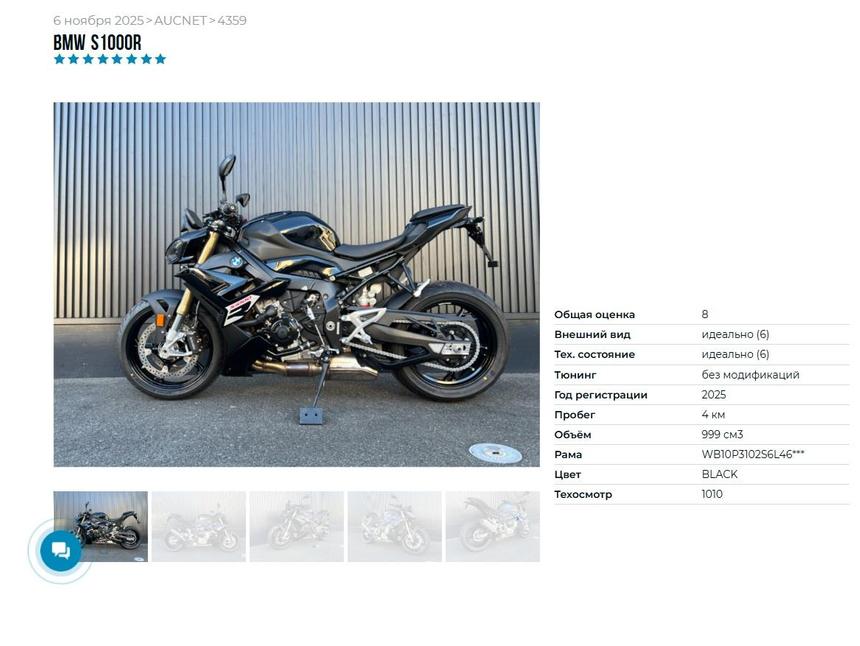
Task: Click the fourth rating star under title
Action: pos(103,59)
